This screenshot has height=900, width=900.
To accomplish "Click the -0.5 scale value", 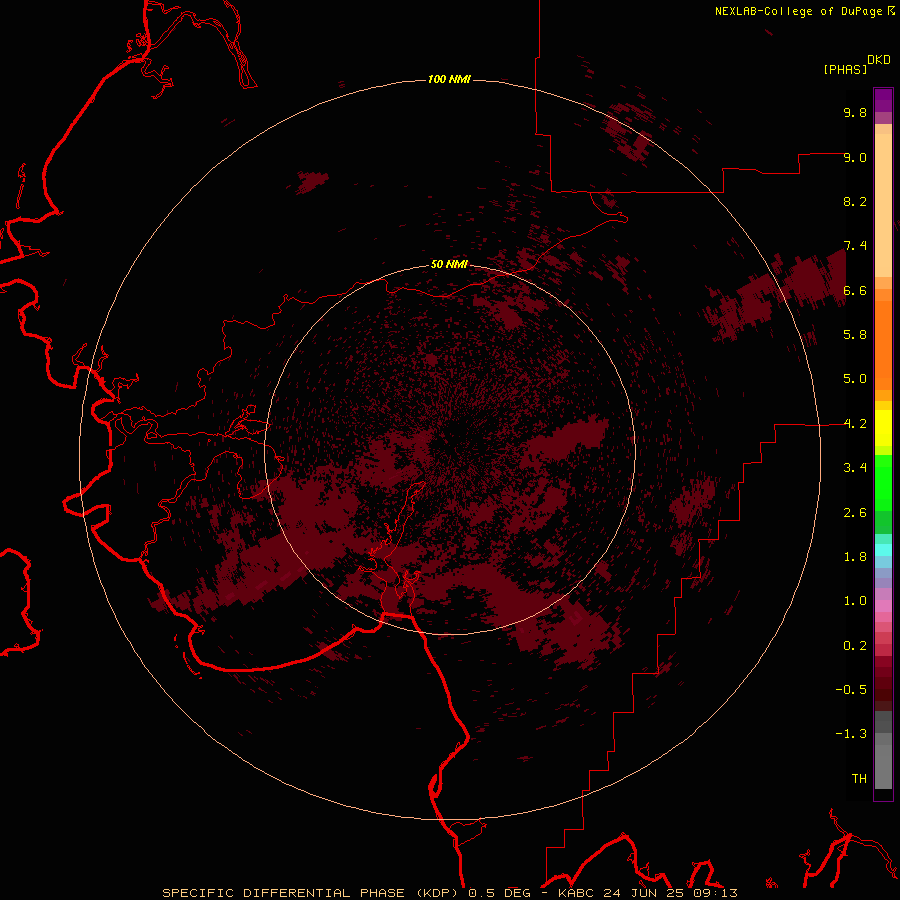I will [851, 690].
